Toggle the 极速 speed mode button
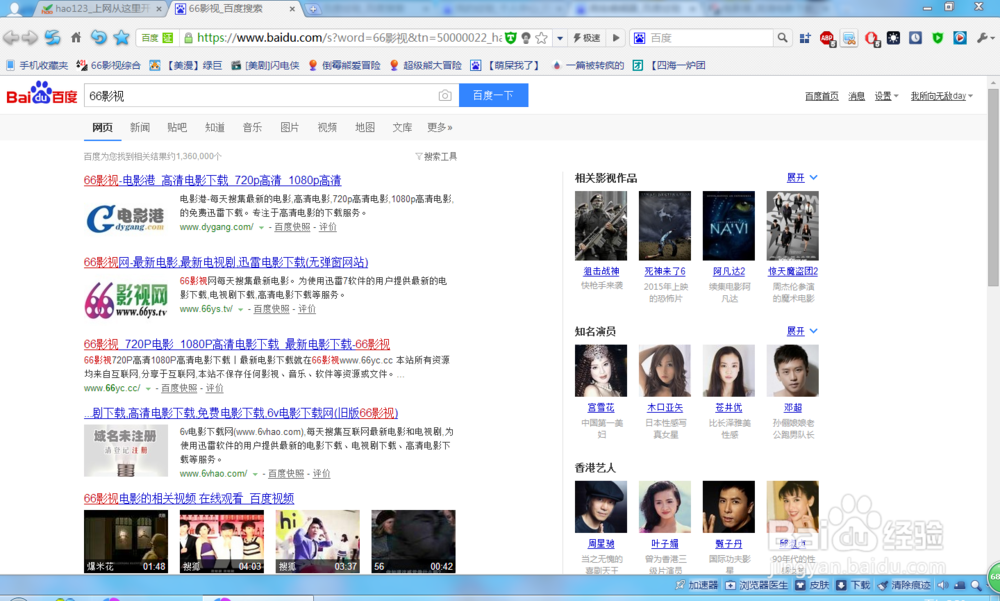Image resolution: width=1000 pixels, height=601 pixels. pyautogui.click(x=587, y=38)
